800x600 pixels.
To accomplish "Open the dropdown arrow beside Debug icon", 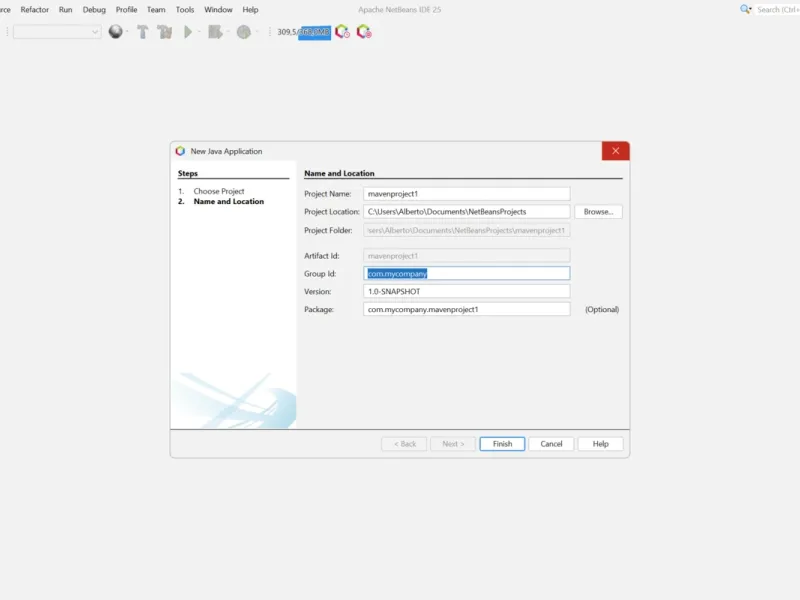I will (x=228, y=32).
